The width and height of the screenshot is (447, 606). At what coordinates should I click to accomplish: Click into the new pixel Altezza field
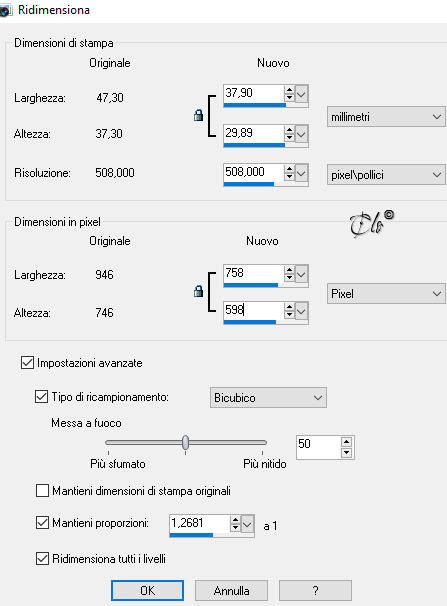(x=253, y=310)
